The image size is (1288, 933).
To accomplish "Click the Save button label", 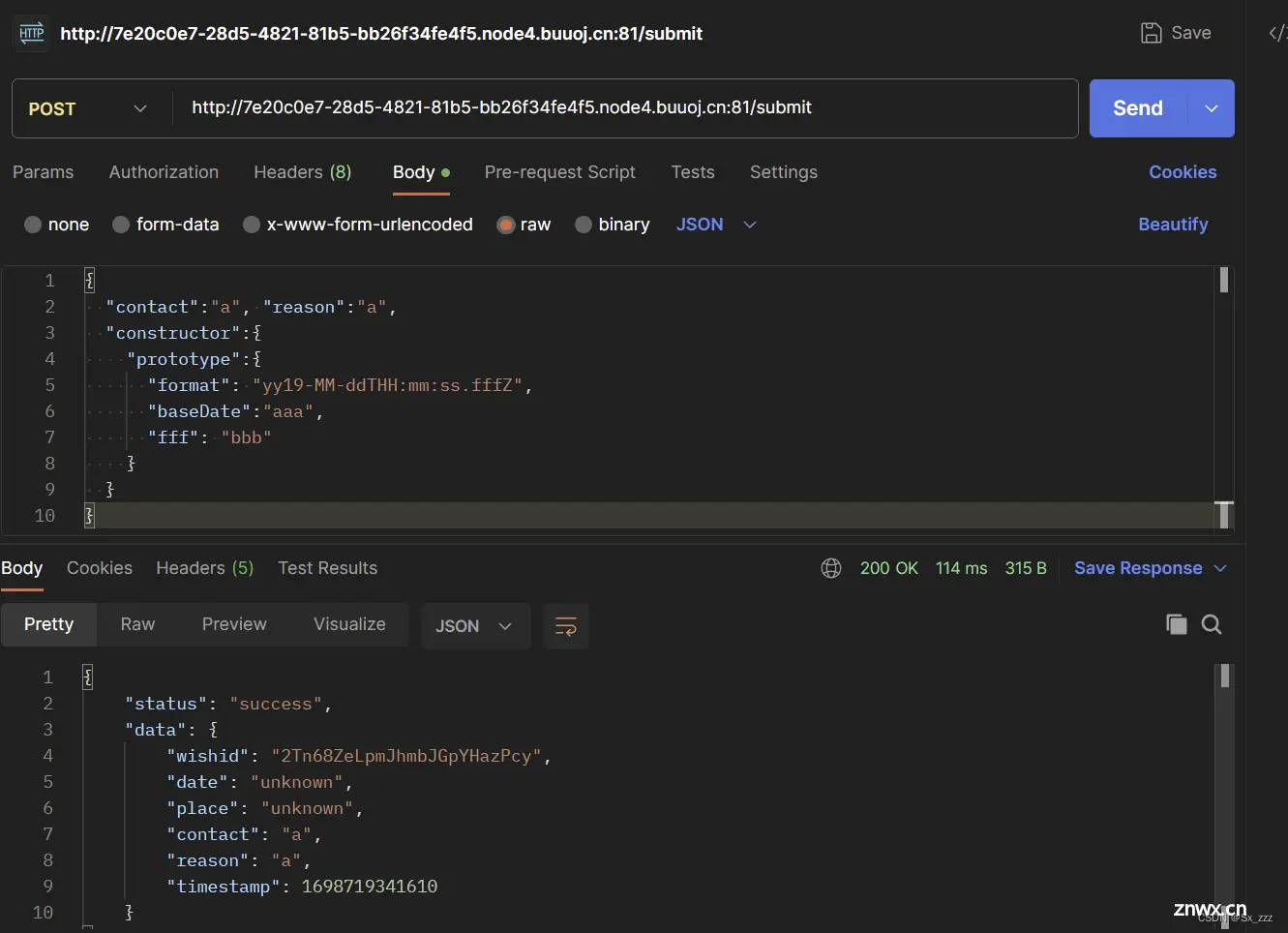I will click(1191, 33).
